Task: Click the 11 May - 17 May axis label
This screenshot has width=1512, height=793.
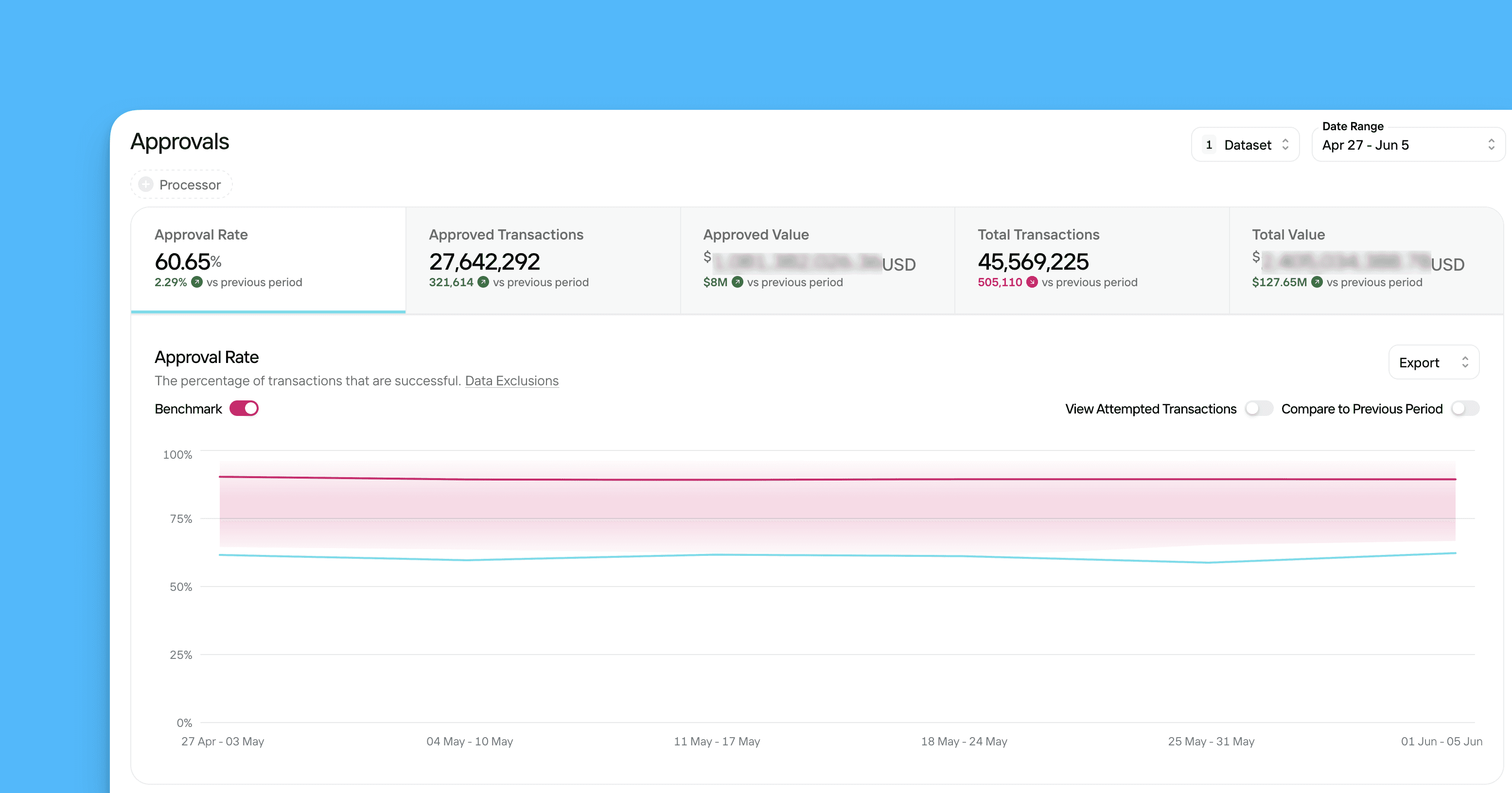Action: 717,741
